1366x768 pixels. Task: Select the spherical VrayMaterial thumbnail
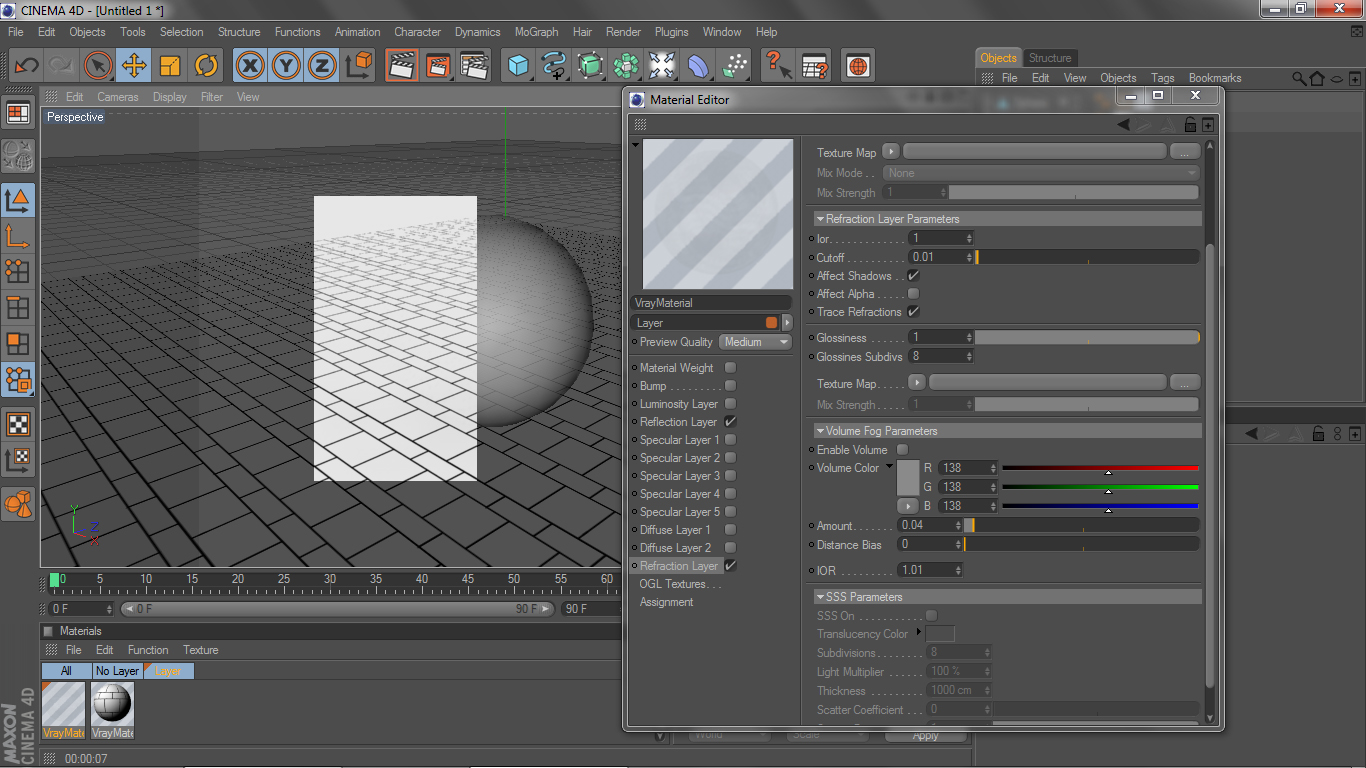(112, 705)
